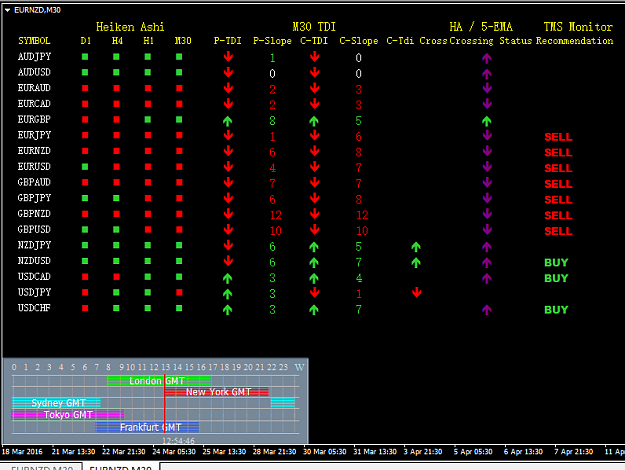The width and height of the screenshot is (625, 470).
Task: Click the SELL recommendation for EURJPY
Action: pyautogui.click(x=558, y=137)
